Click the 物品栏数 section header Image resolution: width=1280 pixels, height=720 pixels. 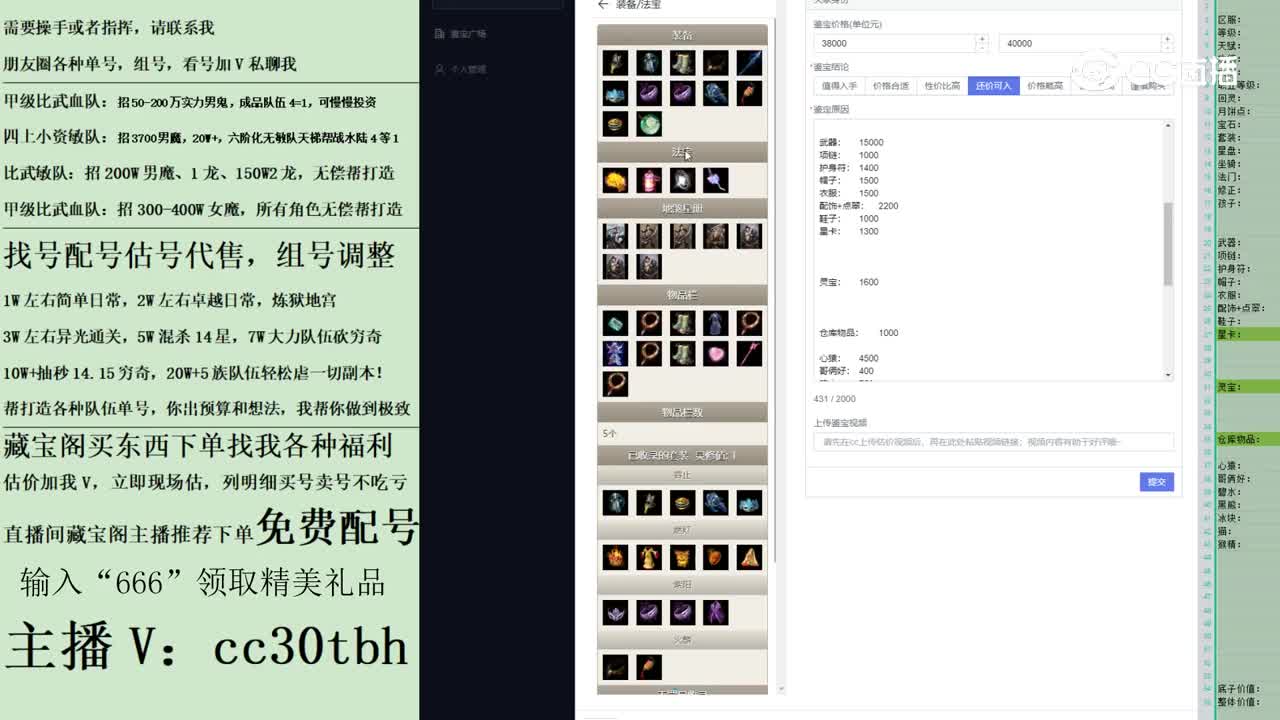pos(682,412)
